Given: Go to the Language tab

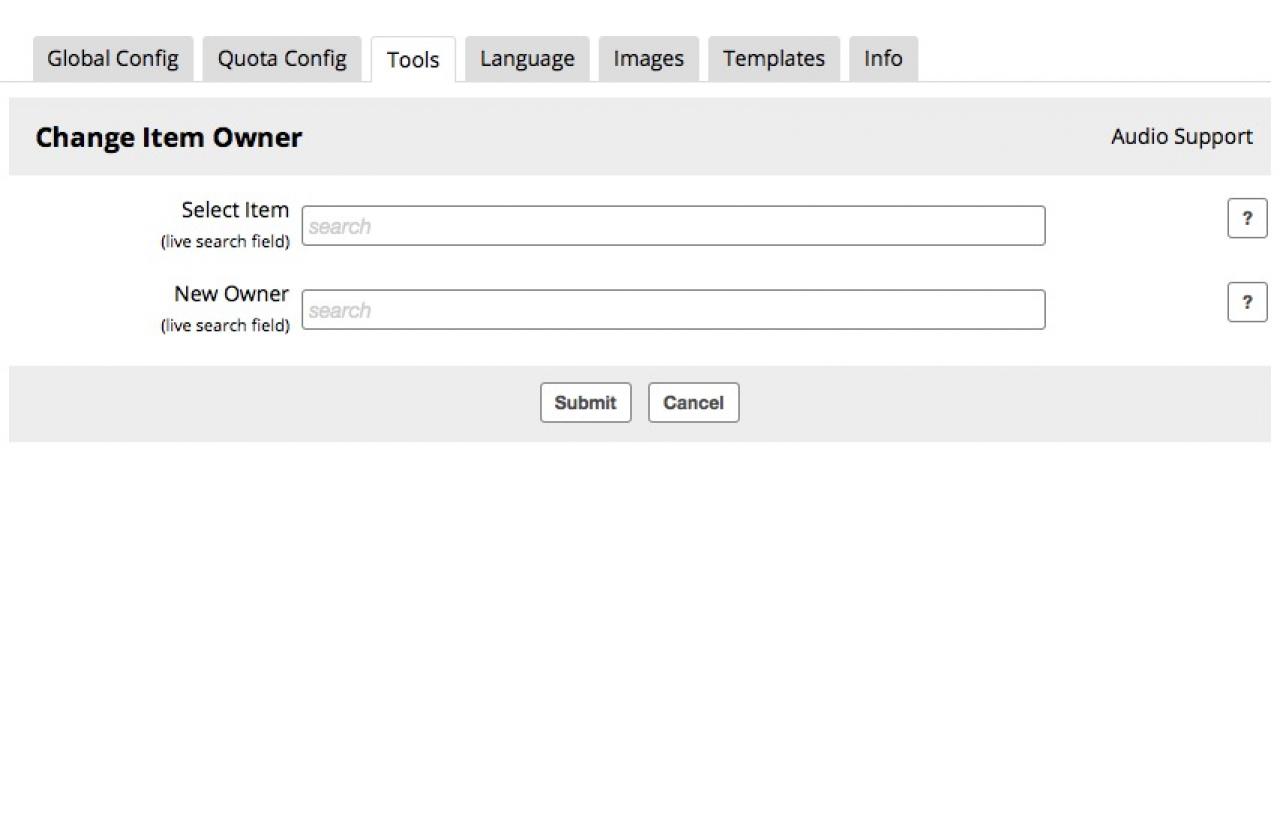Looking at the screenshot, I should tap(527, 59).
